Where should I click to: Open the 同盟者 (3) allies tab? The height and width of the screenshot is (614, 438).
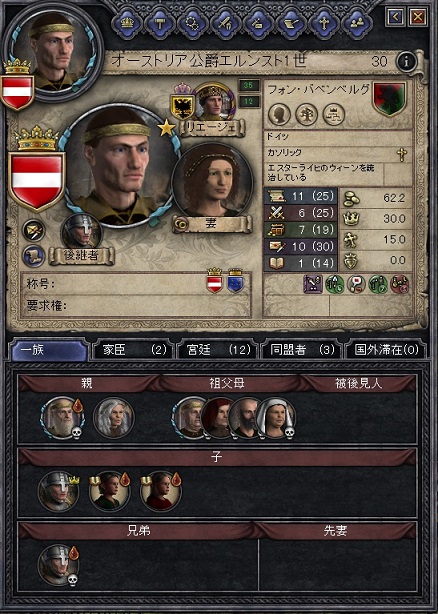[301, 350]
